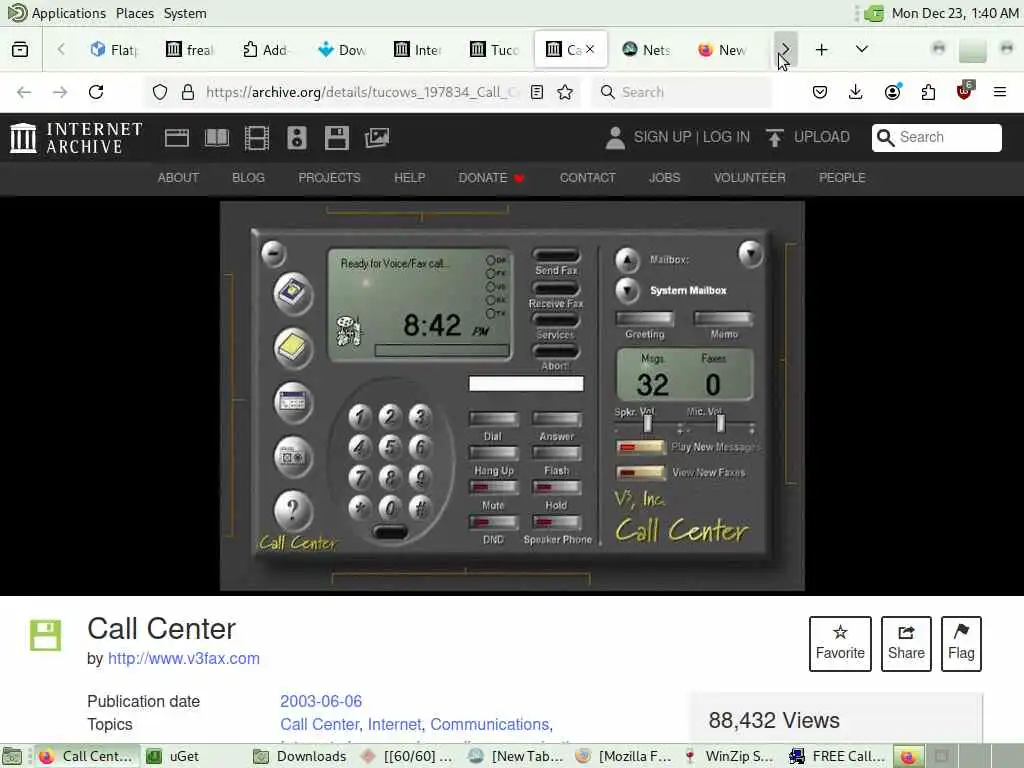Expand the list all tabs chevron
Image resolution: width=1024 pixels, height=768 pixels.
[x=862, y=49]
